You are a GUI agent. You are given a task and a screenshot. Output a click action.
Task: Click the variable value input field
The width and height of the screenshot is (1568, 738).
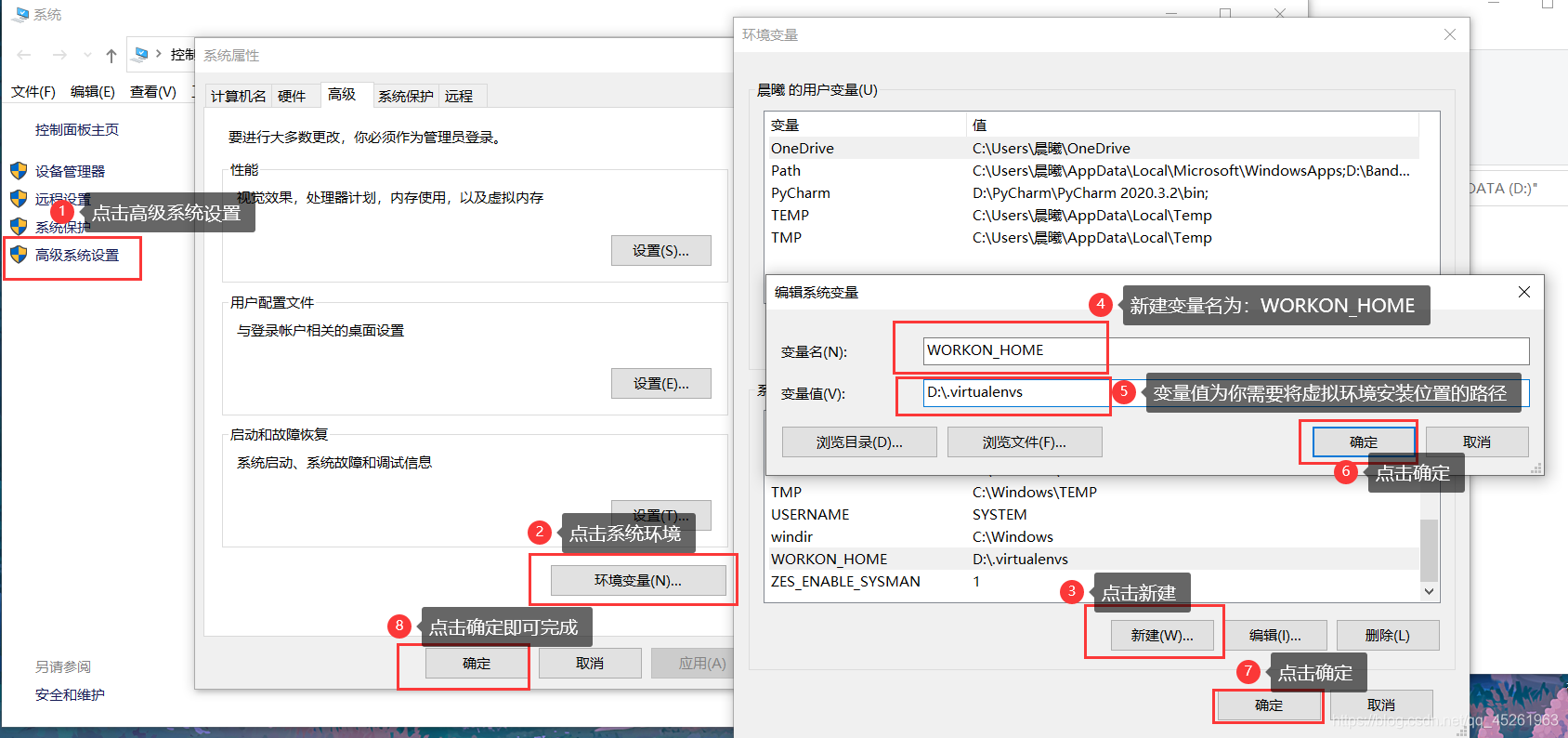1226,392
